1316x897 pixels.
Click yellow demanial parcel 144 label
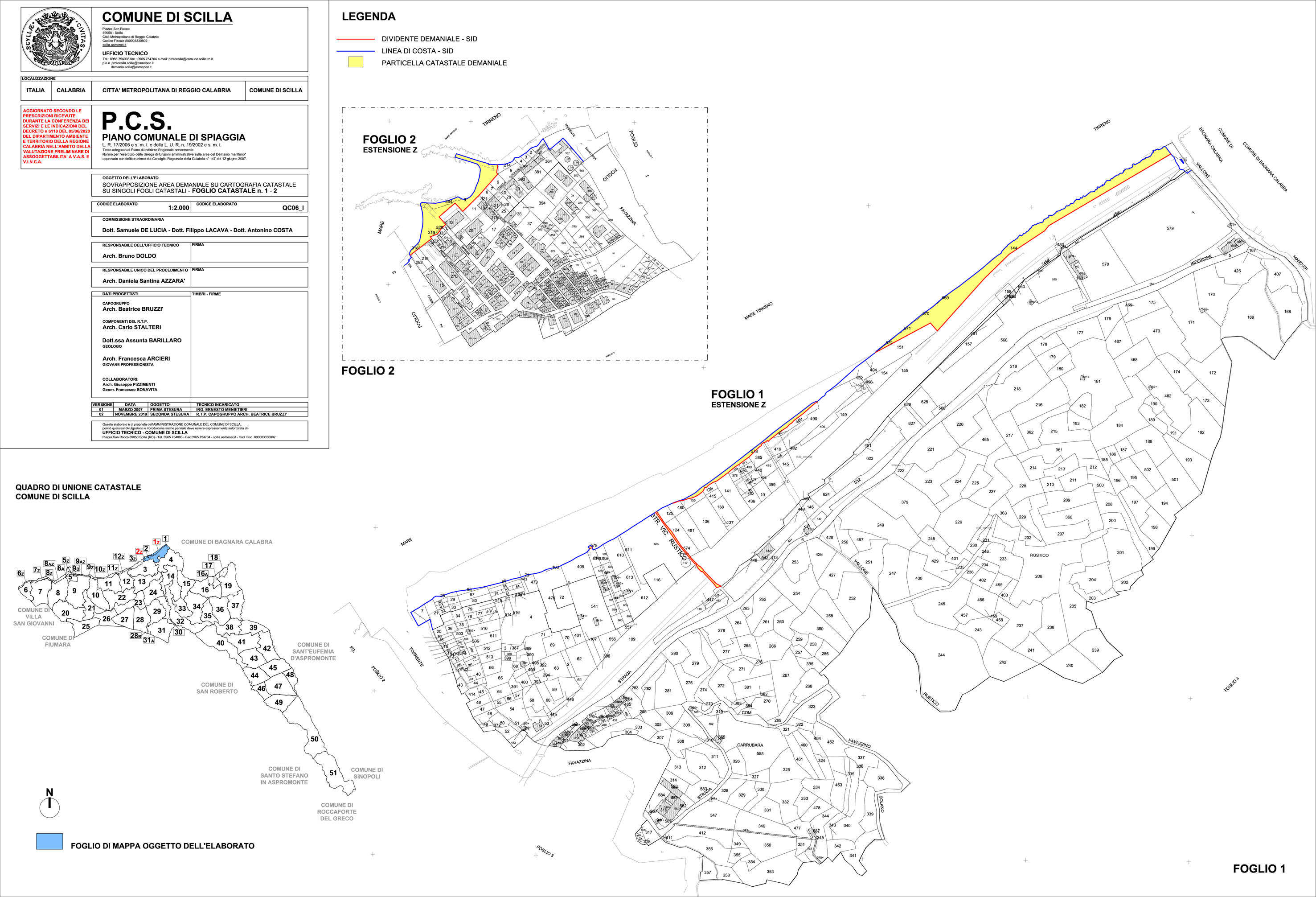(x=1013, y=248)
